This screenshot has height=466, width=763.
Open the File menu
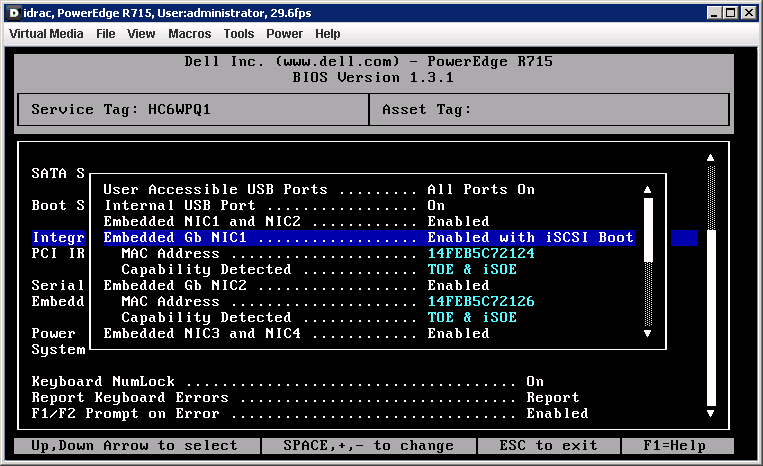coord(106,34)
